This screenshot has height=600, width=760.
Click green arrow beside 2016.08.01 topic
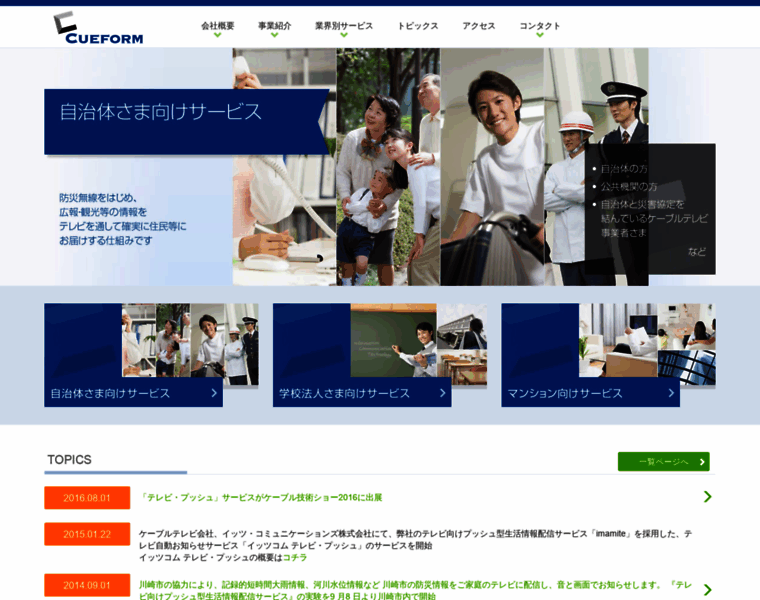(x=708, y=496)
